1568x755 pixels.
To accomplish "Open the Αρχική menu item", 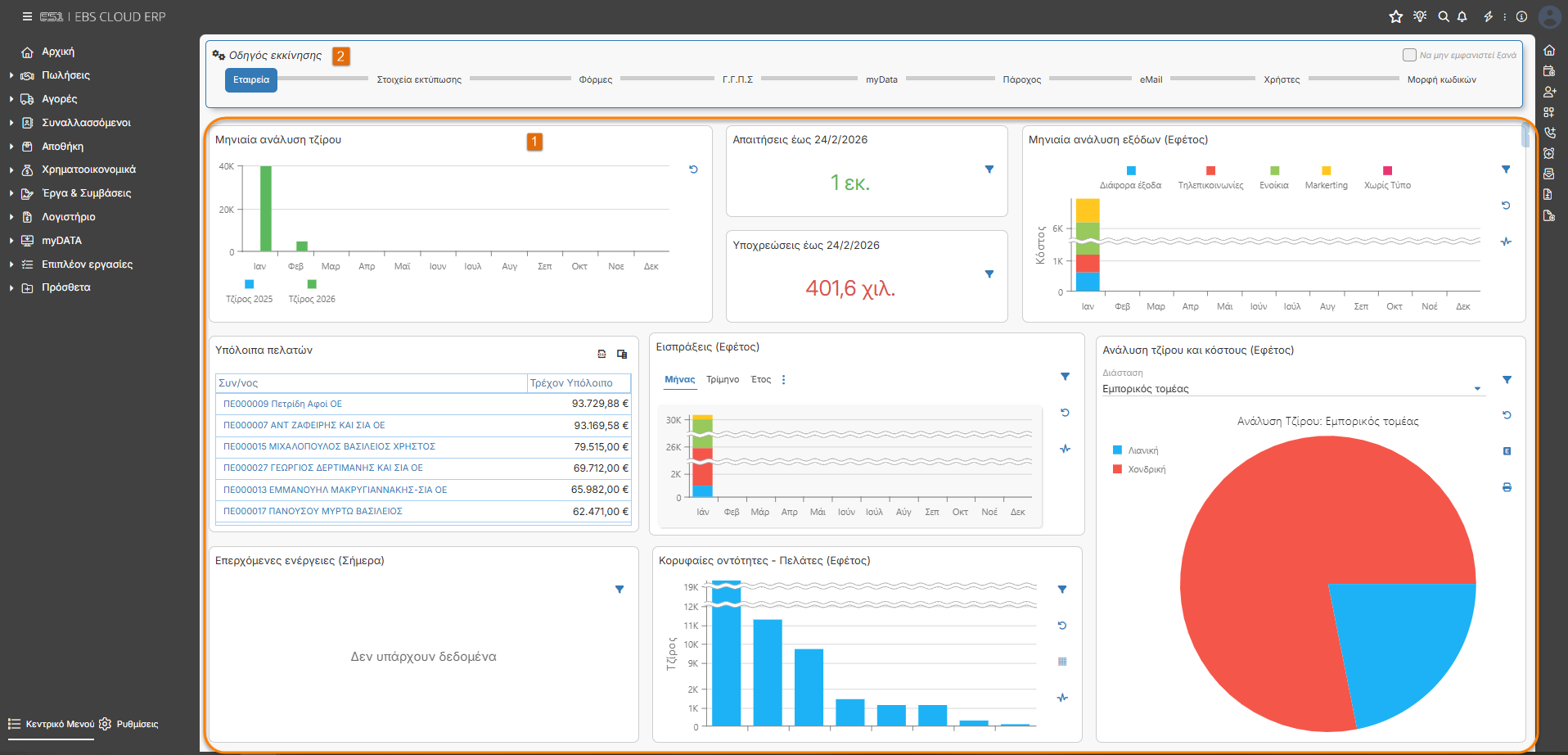I will pyautogui.click(x=58, y=52).
